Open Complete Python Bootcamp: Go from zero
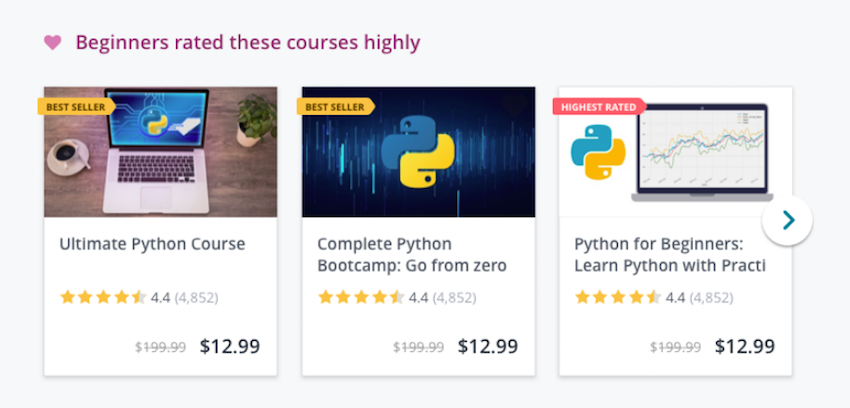The width and height of the screenshot is (850, 408). coord(412,255)
